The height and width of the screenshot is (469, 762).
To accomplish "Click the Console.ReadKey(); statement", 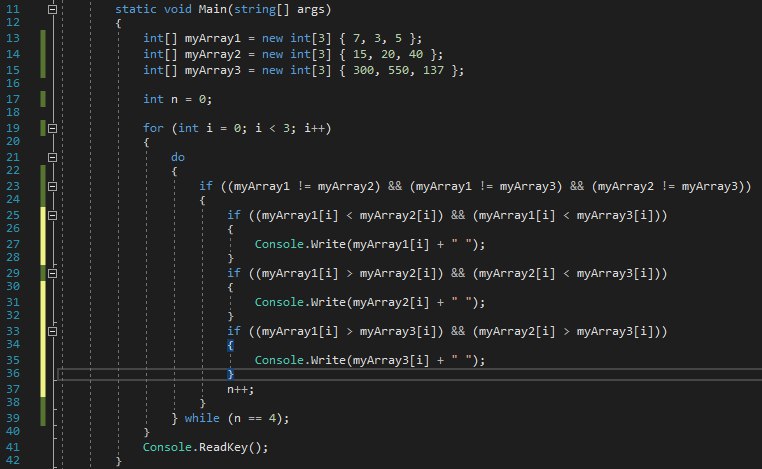I will (205, 447).
